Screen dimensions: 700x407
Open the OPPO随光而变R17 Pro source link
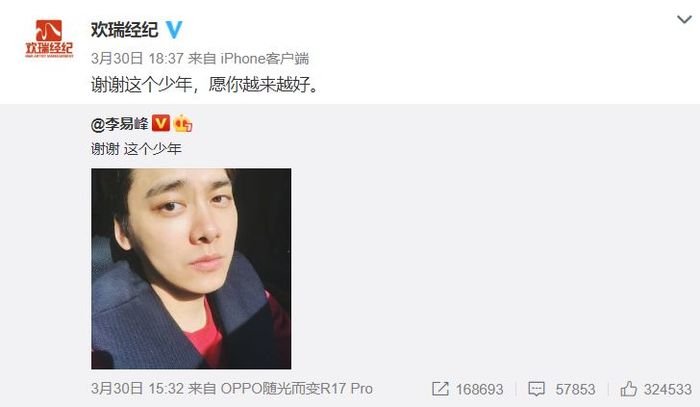pyautogui.click(x=296, y=389)
